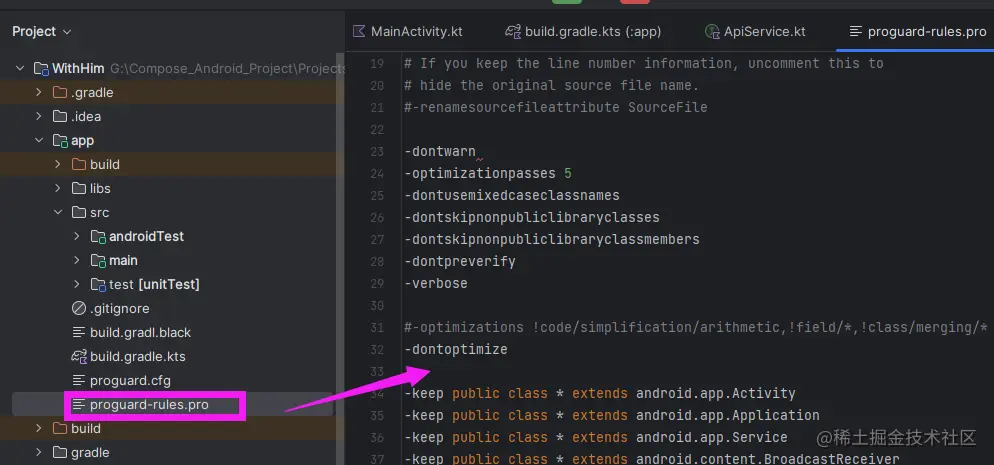Click the app module folder icon
The height and width of the screenshot is (465, 994).
(x=59, y=141)
